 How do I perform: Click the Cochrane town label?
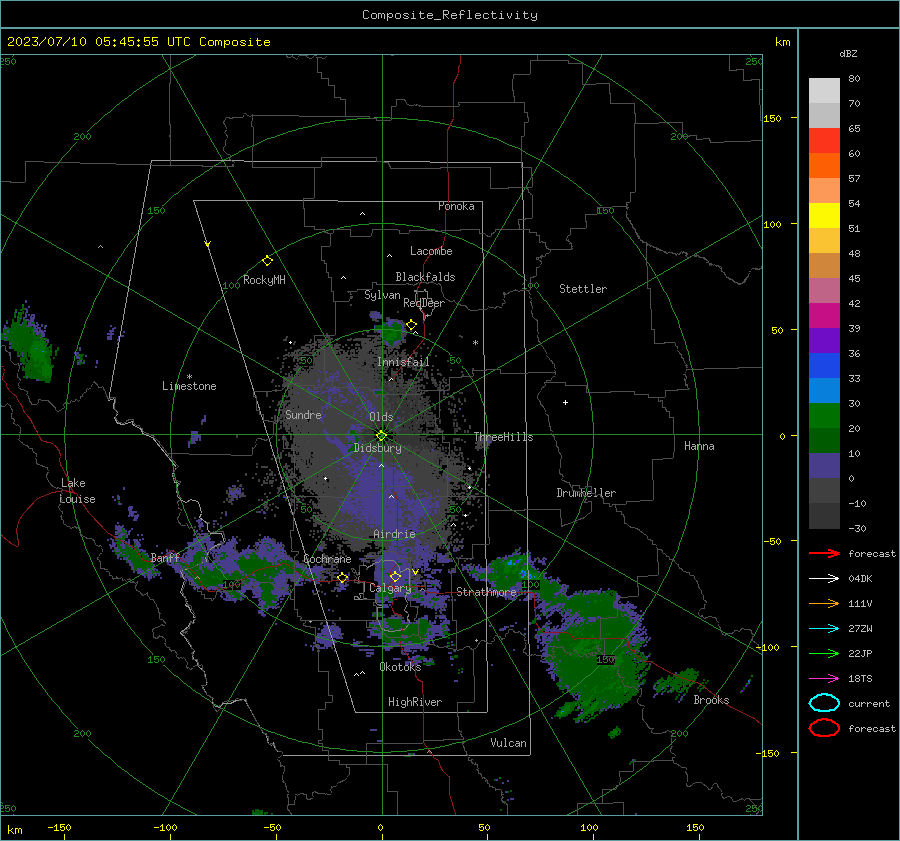[x=327, y=559]
